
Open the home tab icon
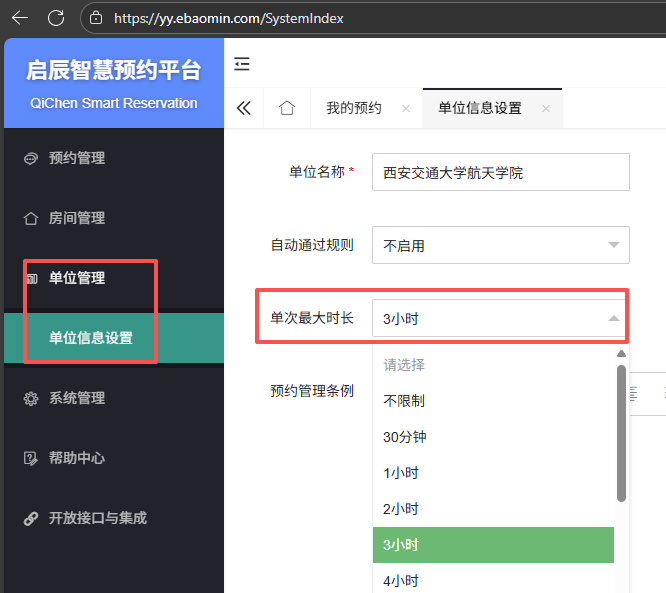[x=287, y=108]
